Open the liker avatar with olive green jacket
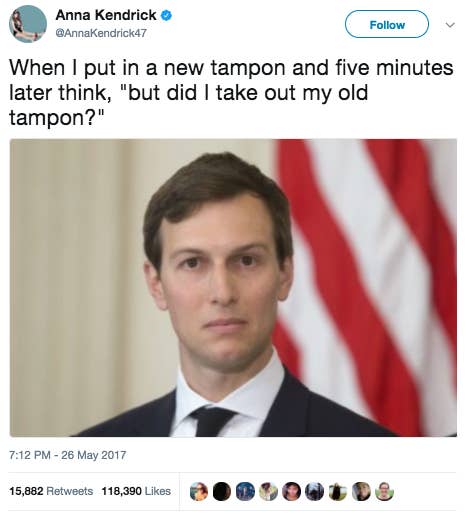Viewport: 470px width, 520px height. point(268,491)
